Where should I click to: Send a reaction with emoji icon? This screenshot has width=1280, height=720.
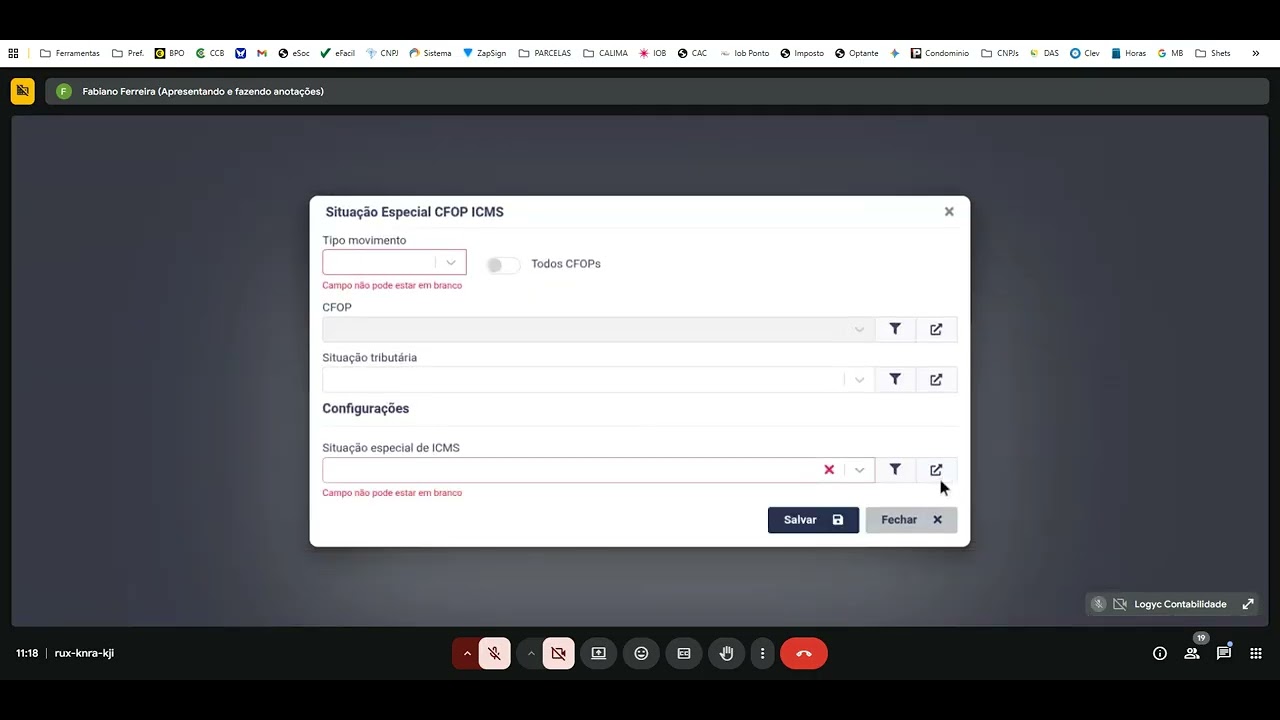coord(641,653)
